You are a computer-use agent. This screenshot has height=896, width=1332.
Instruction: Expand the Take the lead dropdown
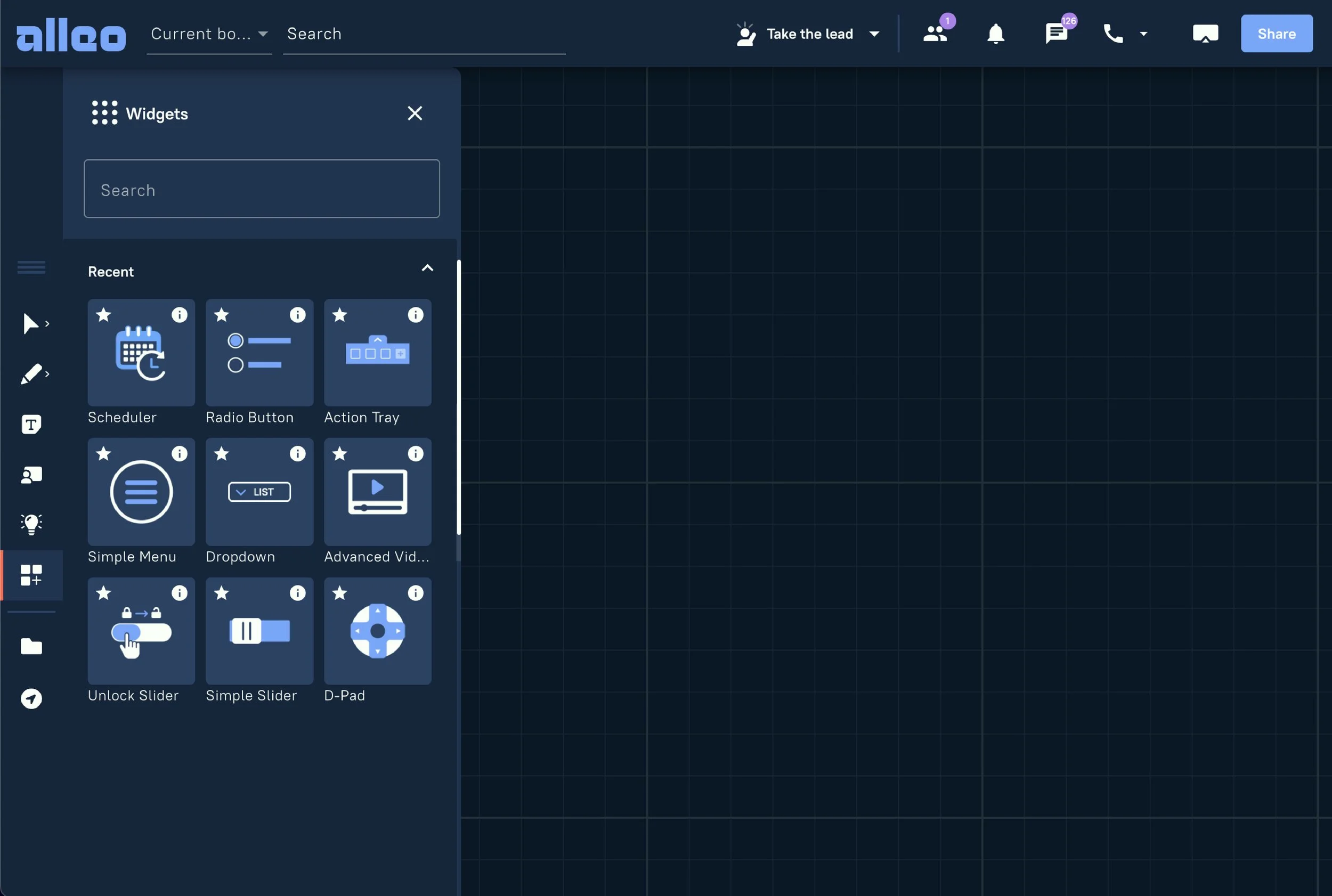pyautogui.click(x=874, y=34)
